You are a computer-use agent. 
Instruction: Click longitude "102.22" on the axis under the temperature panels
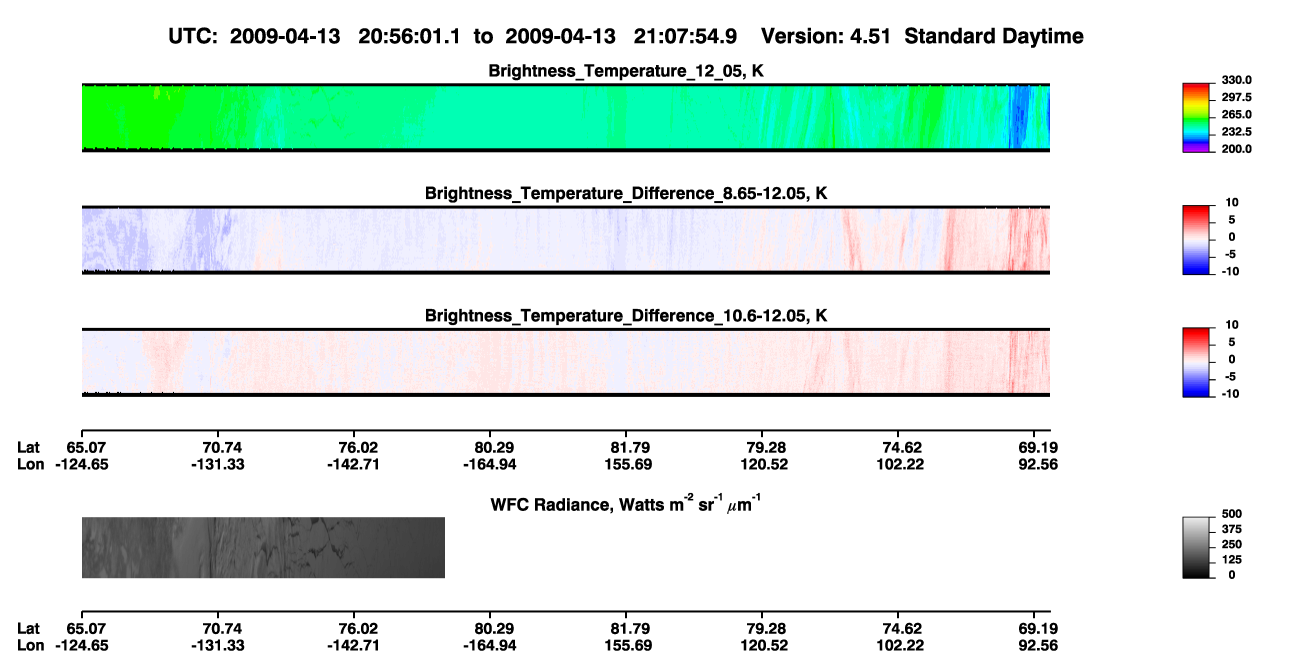click(x=899, y=464)
